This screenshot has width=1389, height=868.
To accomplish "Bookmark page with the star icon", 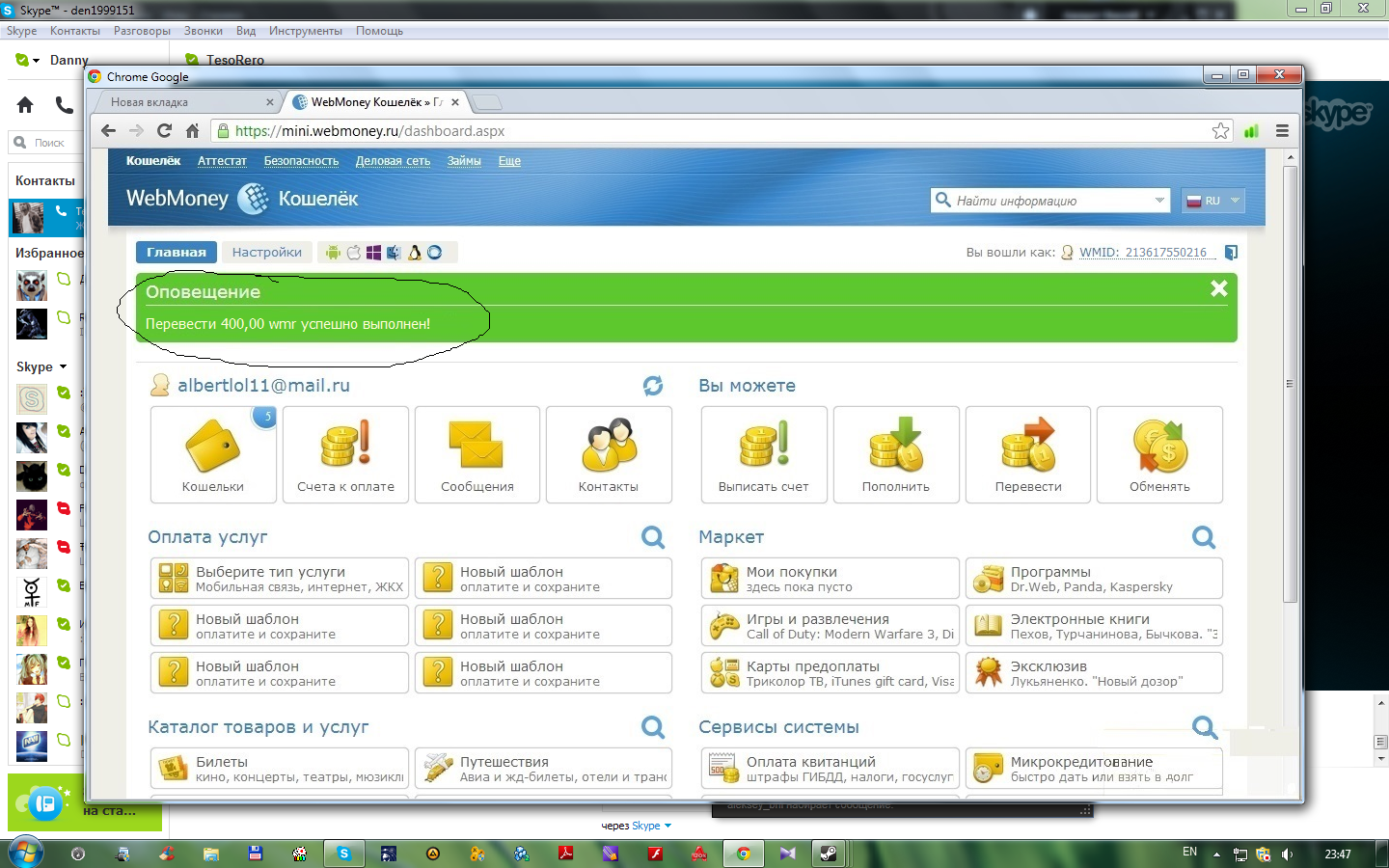I will tap(1220, 131).
